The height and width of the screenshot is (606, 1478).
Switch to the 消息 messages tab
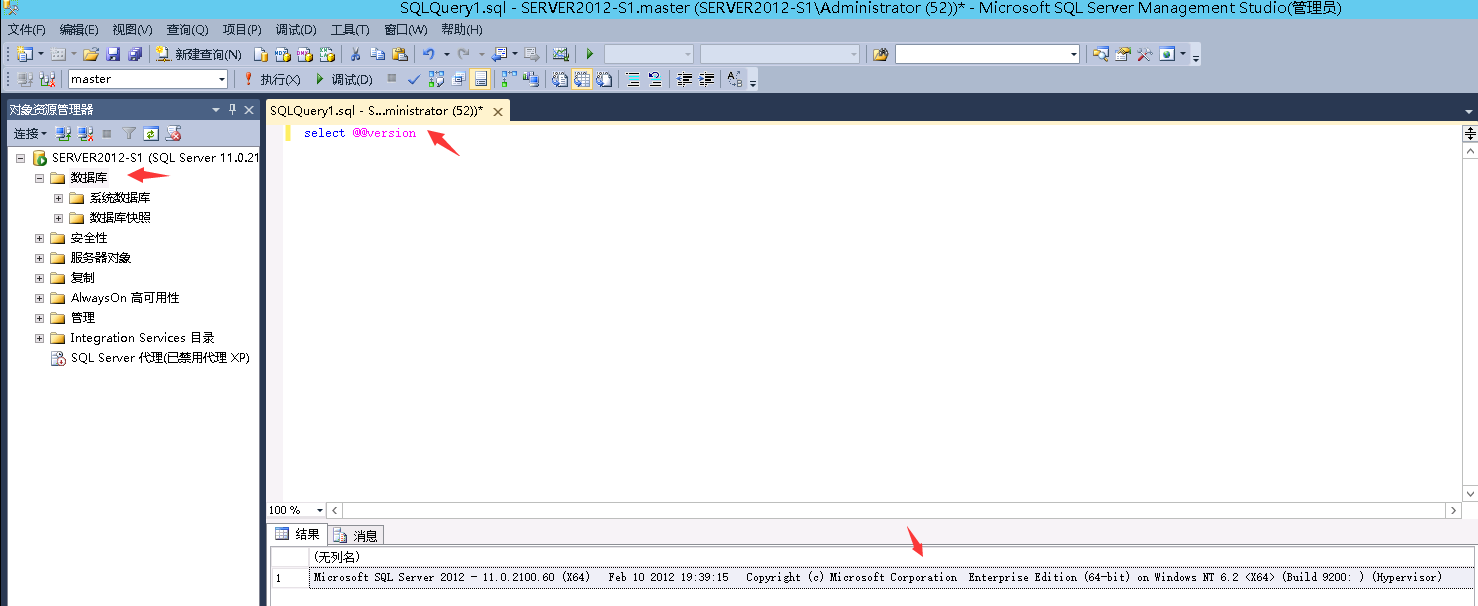tap(355, 536)
